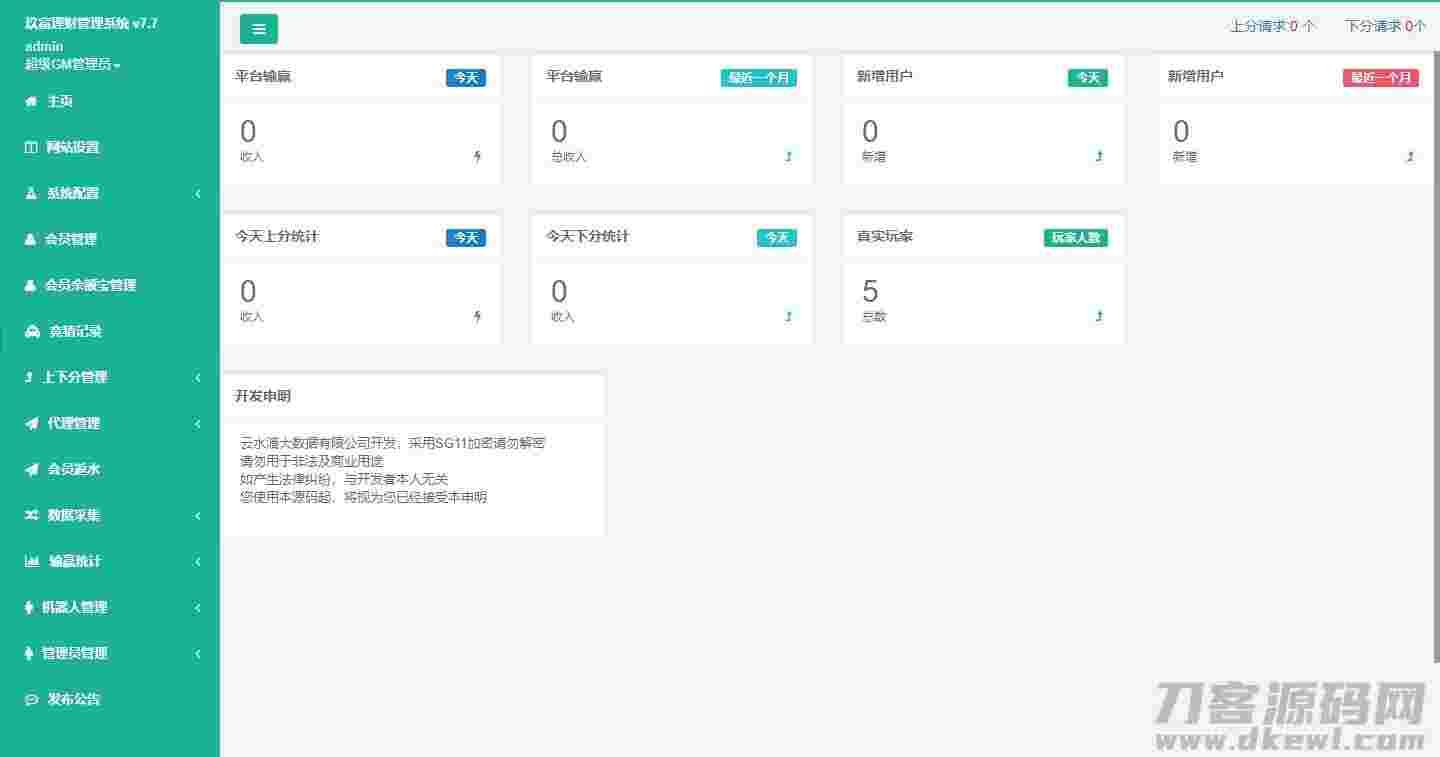
Task: Expand the 输赢统计 submenu chevron
Action: 198,561
